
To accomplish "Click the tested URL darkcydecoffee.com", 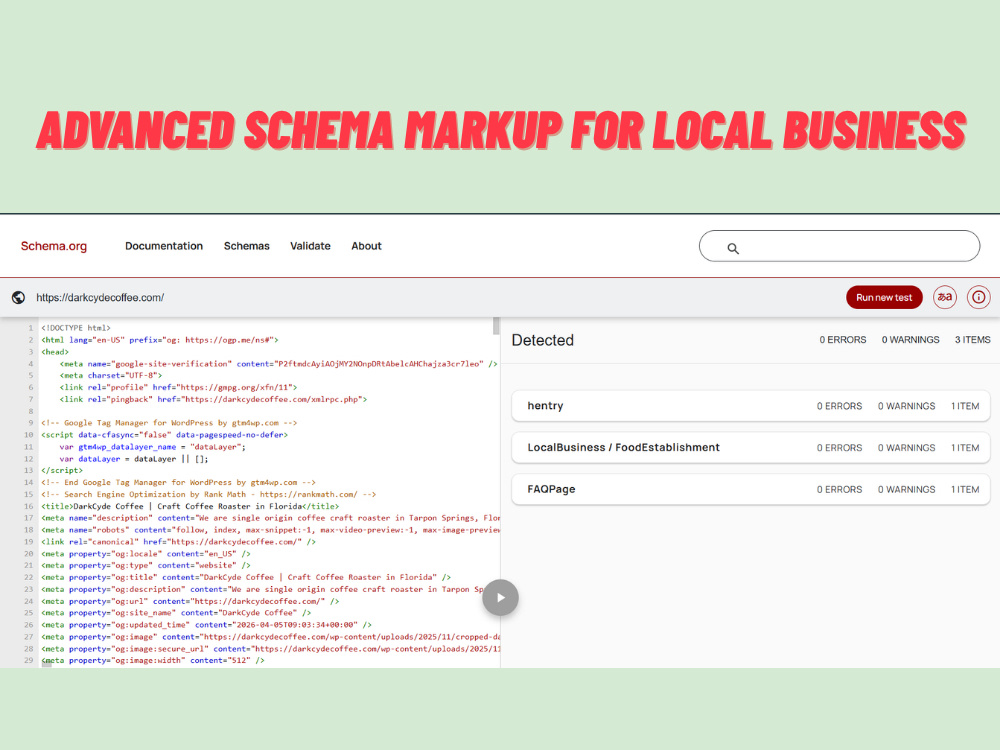I will [x=100, y=298].
